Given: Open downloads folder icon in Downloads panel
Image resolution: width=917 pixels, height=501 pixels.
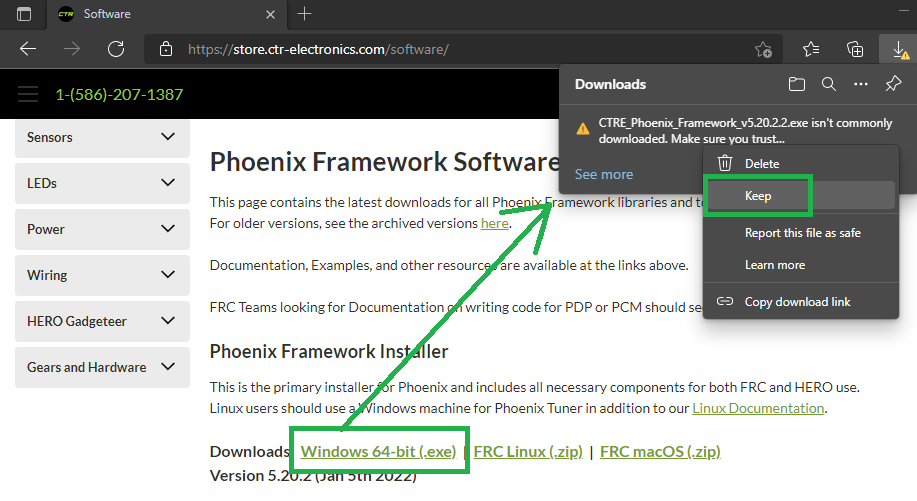Looking at the screenshot, I should coord(797,84).
